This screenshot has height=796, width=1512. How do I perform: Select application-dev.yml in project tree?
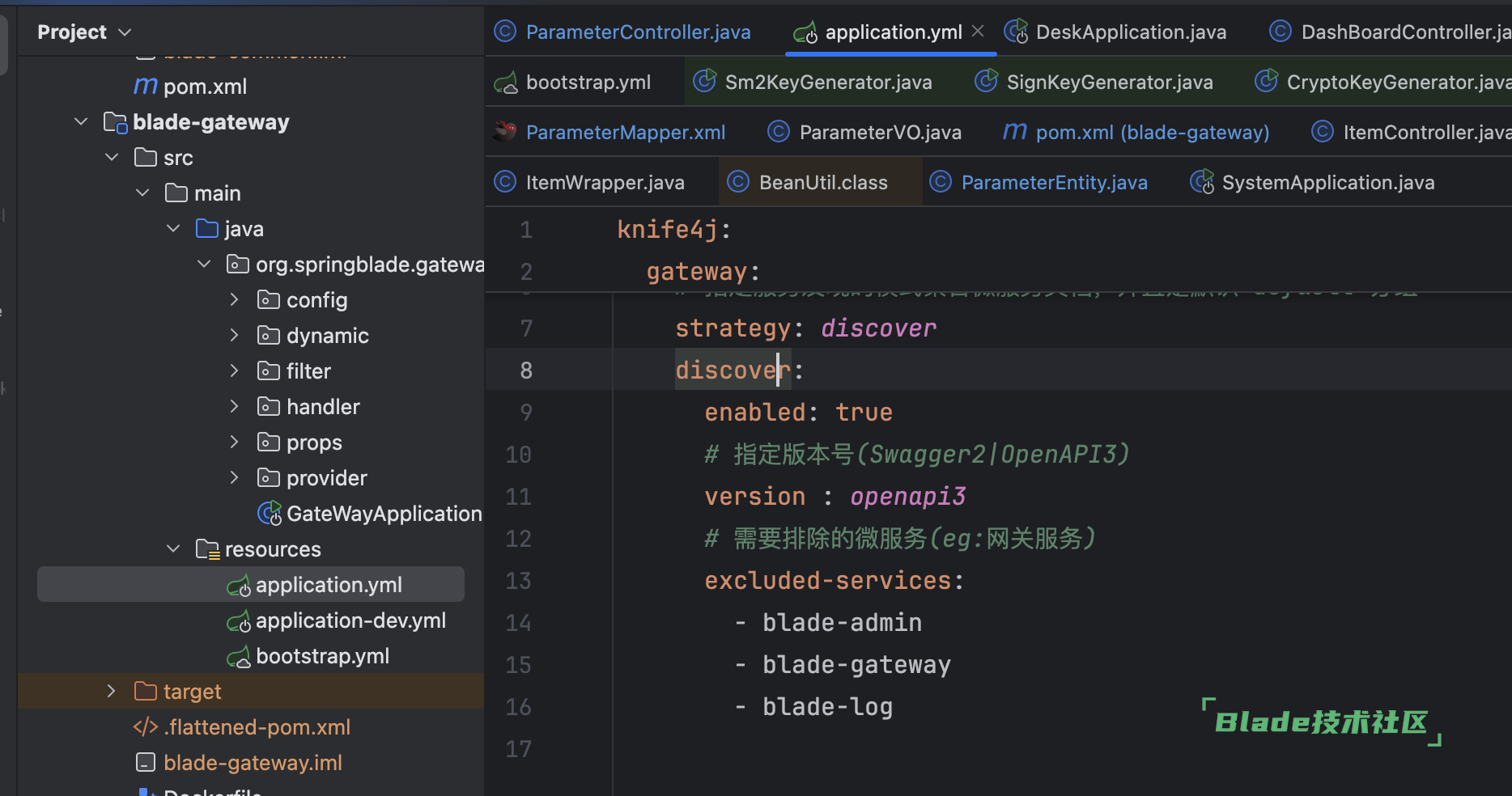coord(350,620)
